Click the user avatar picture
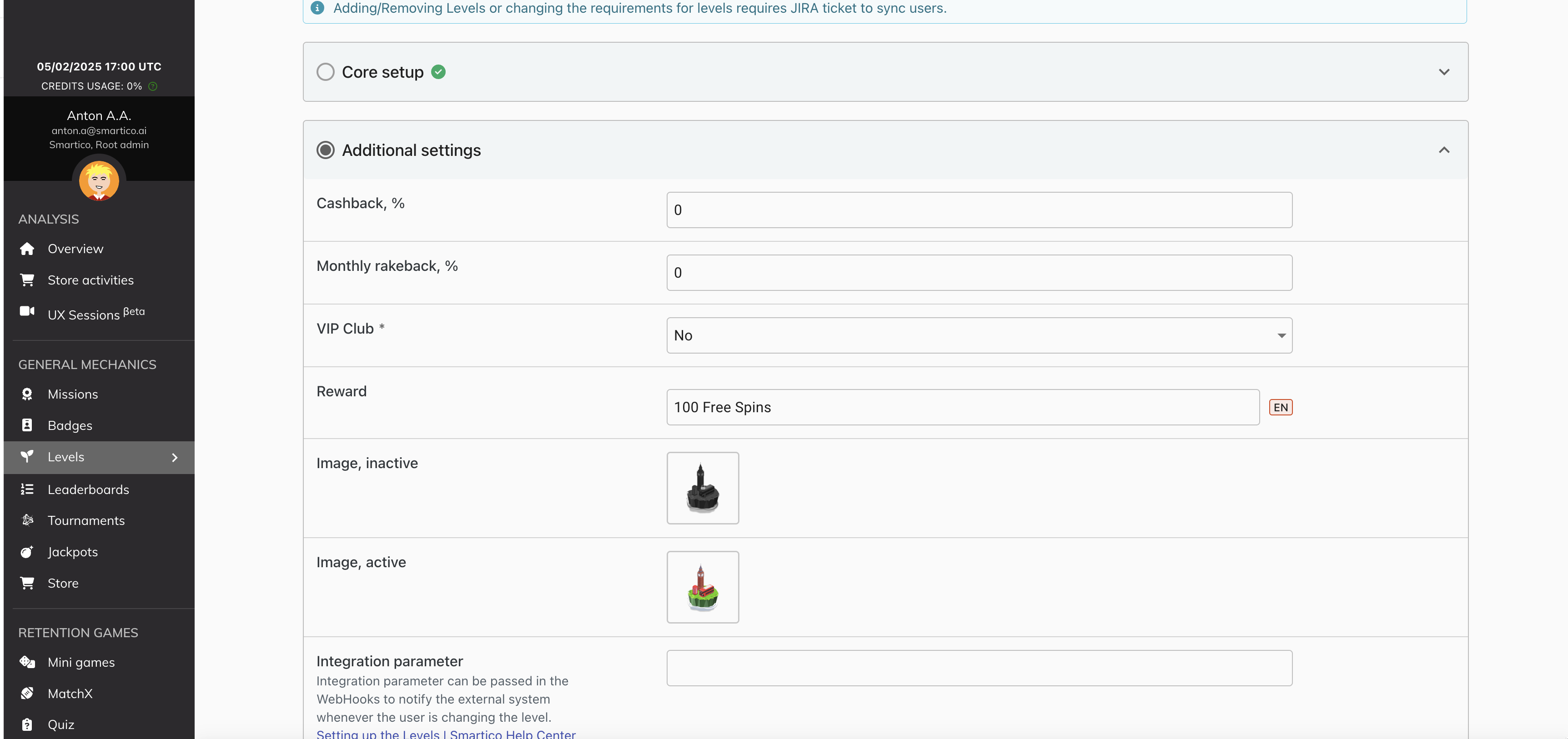The height and width of the screenshot is (739, 1568). click(99, 181)
